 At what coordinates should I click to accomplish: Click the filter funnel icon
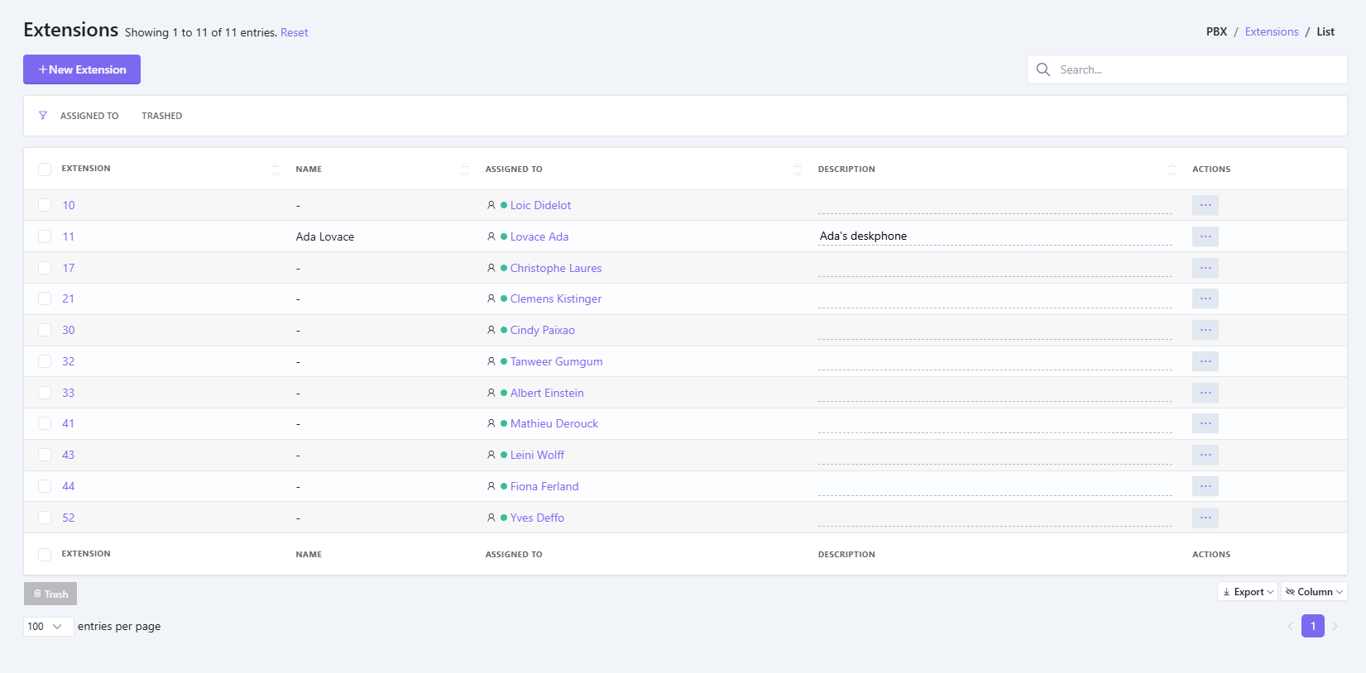point(43,116)
